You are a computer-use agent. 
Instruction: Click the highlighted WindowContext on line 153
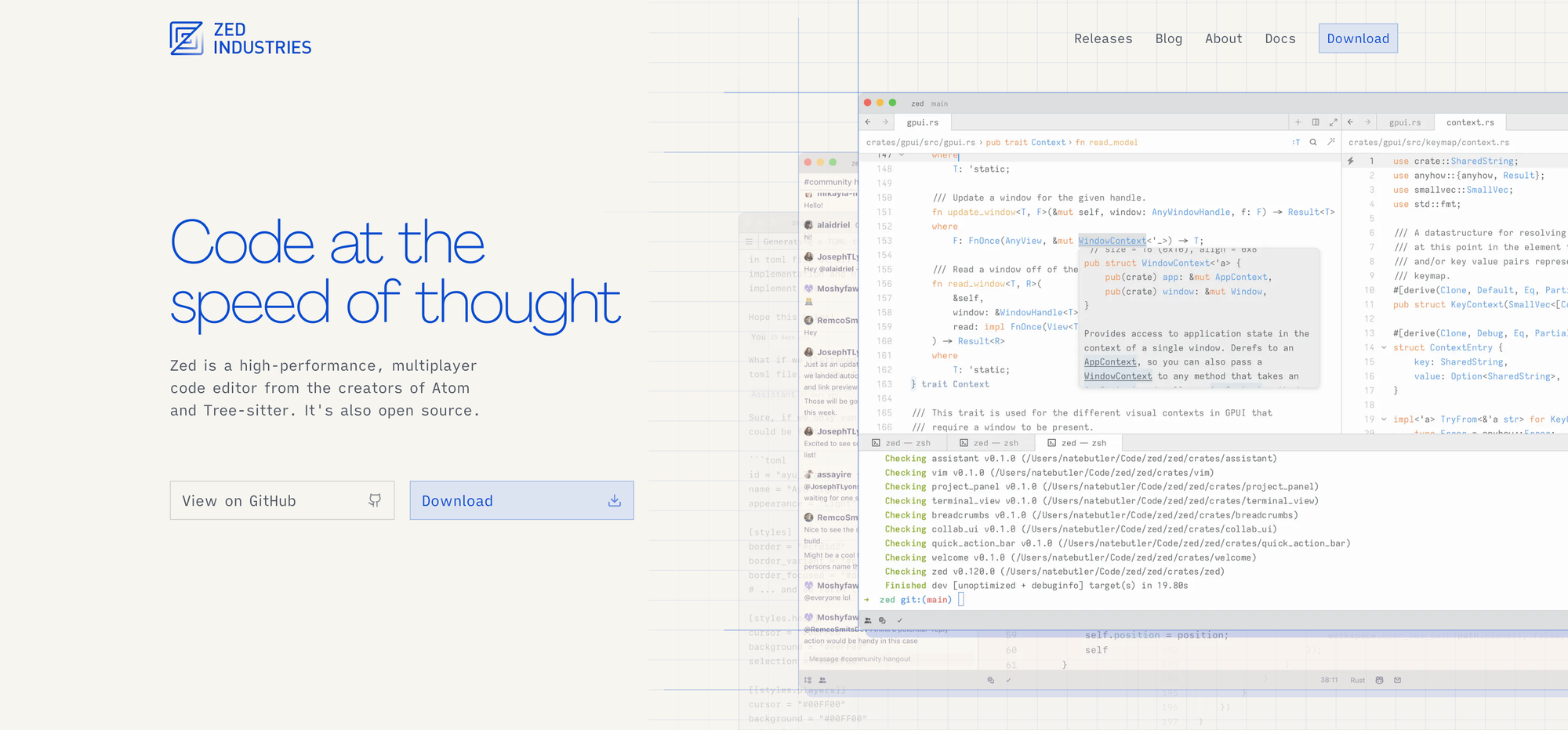(1112, 241)
